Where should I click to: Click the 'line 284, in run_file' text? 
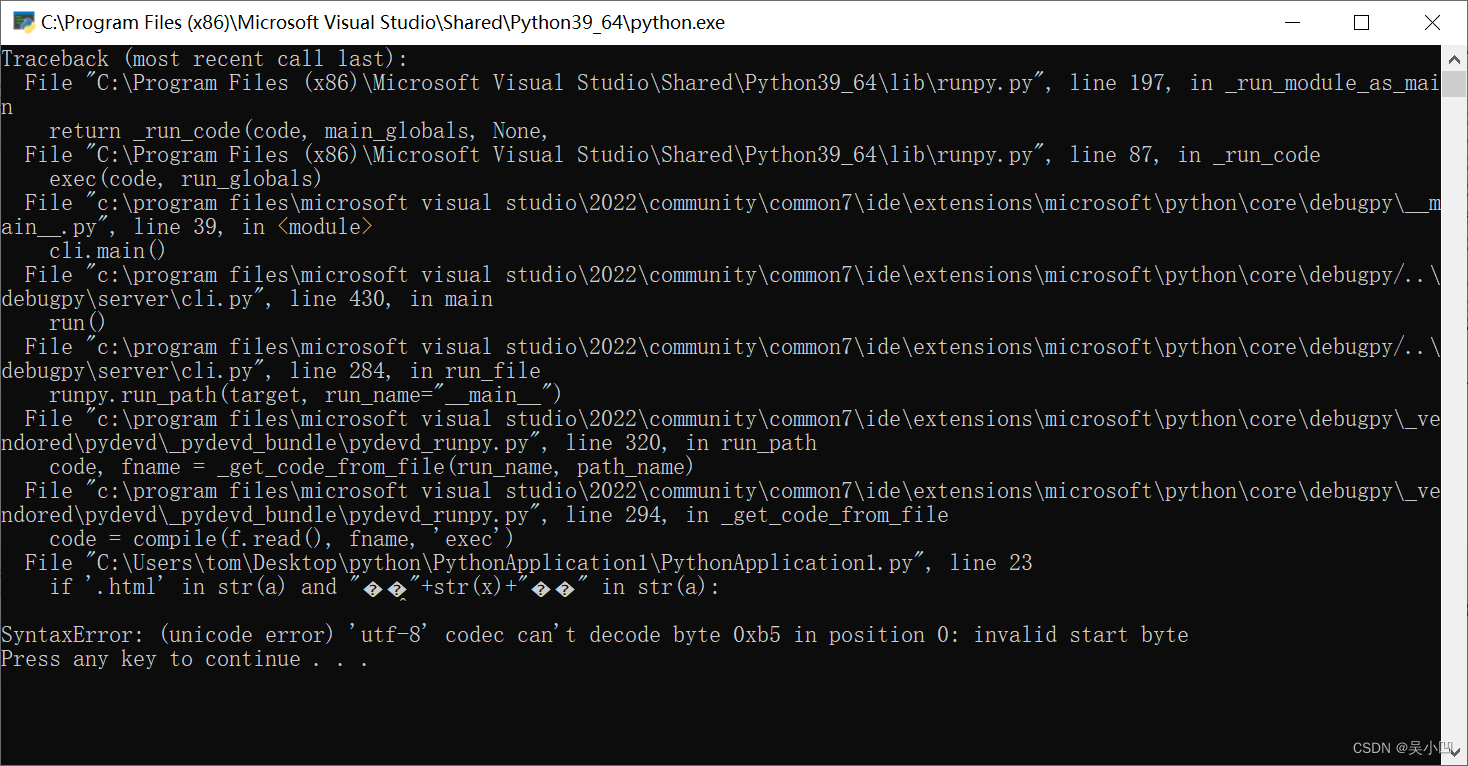point(415,371)
